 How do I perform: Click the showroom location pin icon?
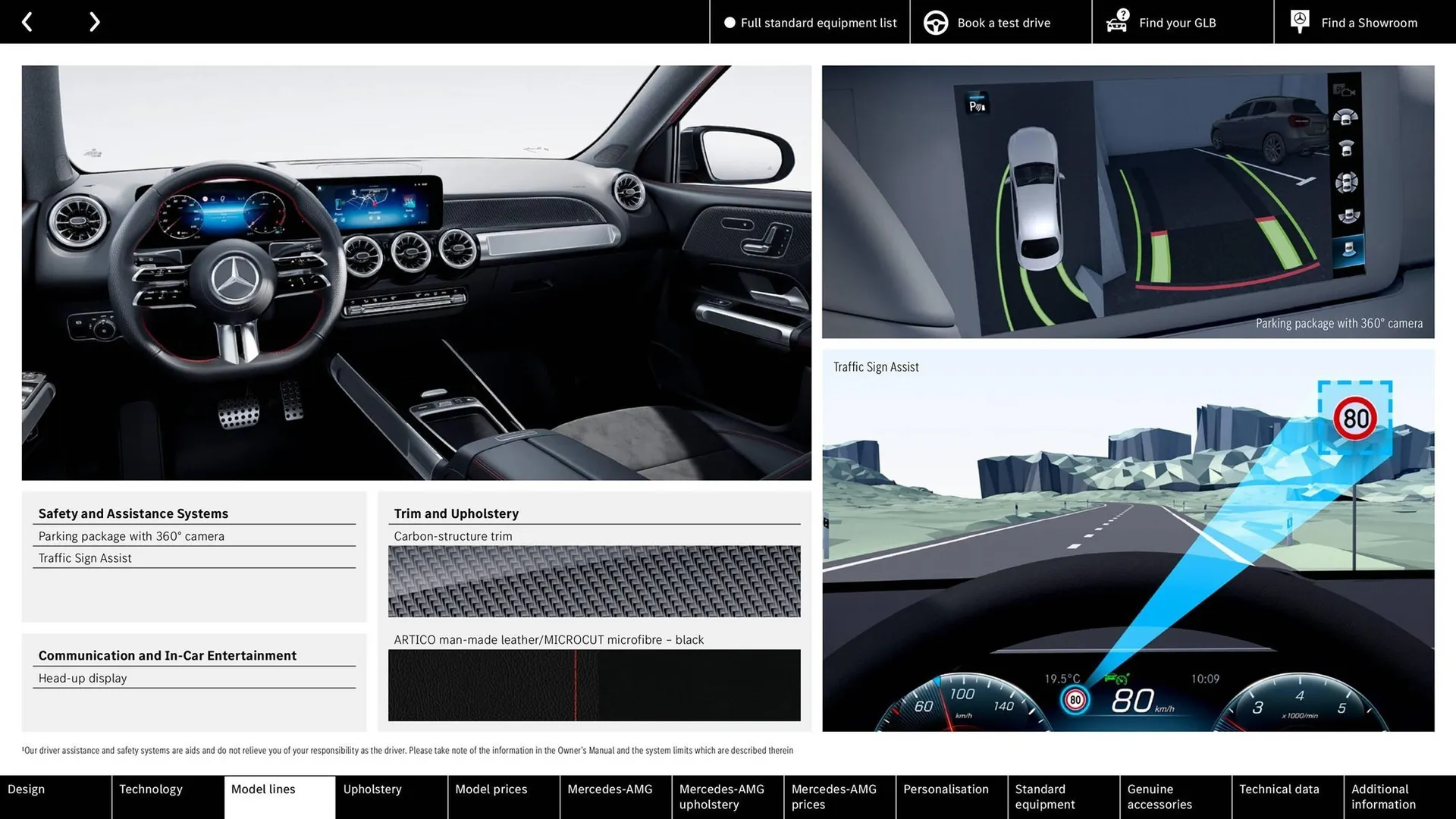tap(1299, 21)
